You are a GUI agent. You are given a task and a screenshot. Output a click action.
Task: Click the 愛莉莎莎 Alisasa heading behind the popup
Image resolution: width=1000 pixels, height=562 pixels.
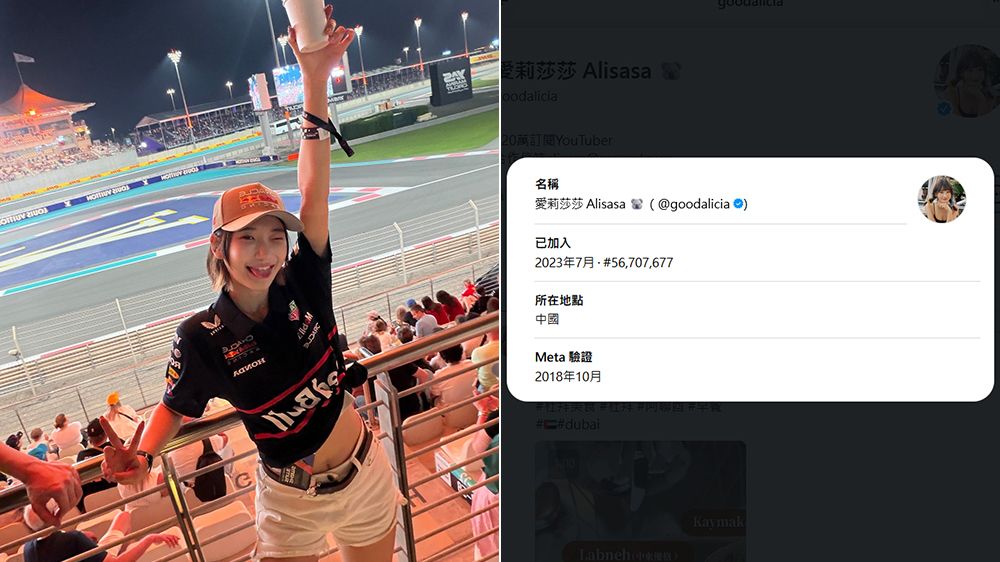(x=577, y=71)
